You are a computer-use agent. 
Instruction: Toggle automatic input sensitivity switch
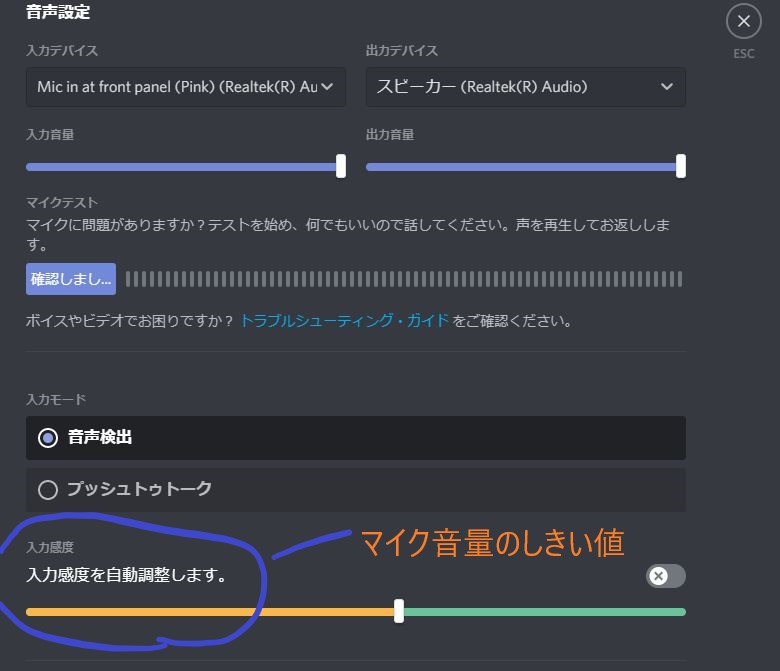click(x=666, y=576)
